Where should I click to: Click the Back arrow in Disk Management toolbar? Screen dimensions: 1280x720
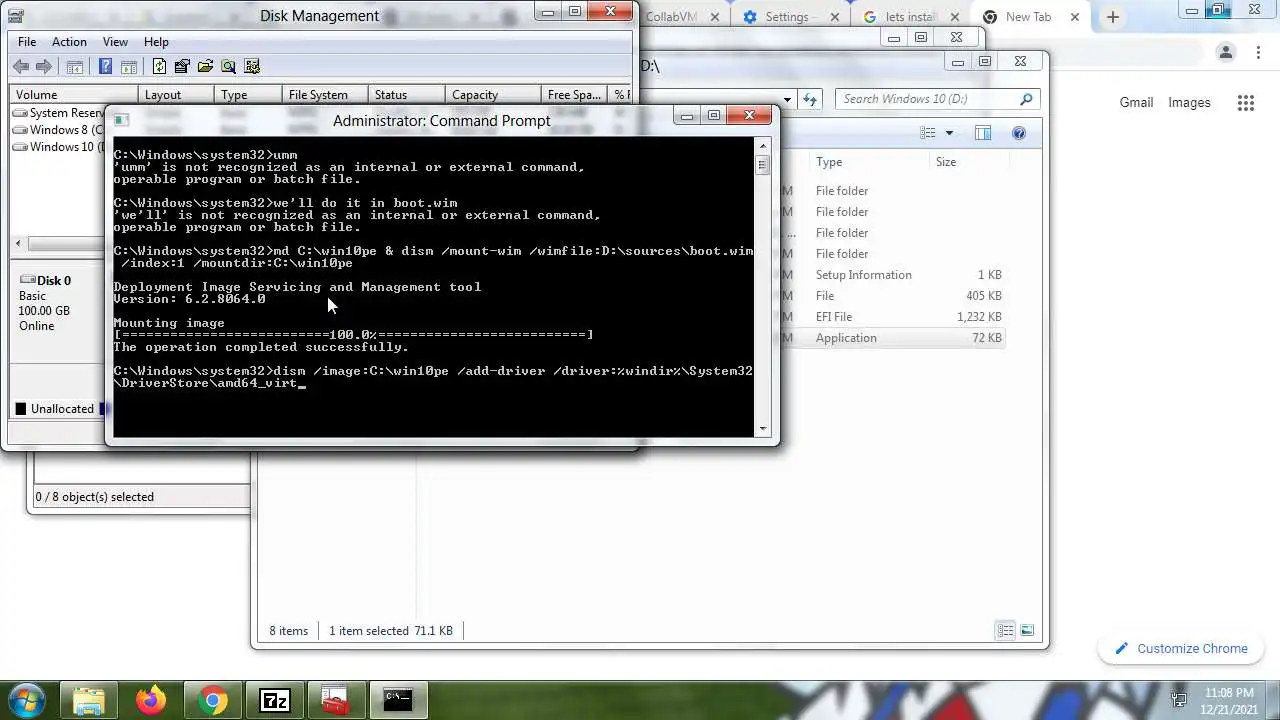21,67
